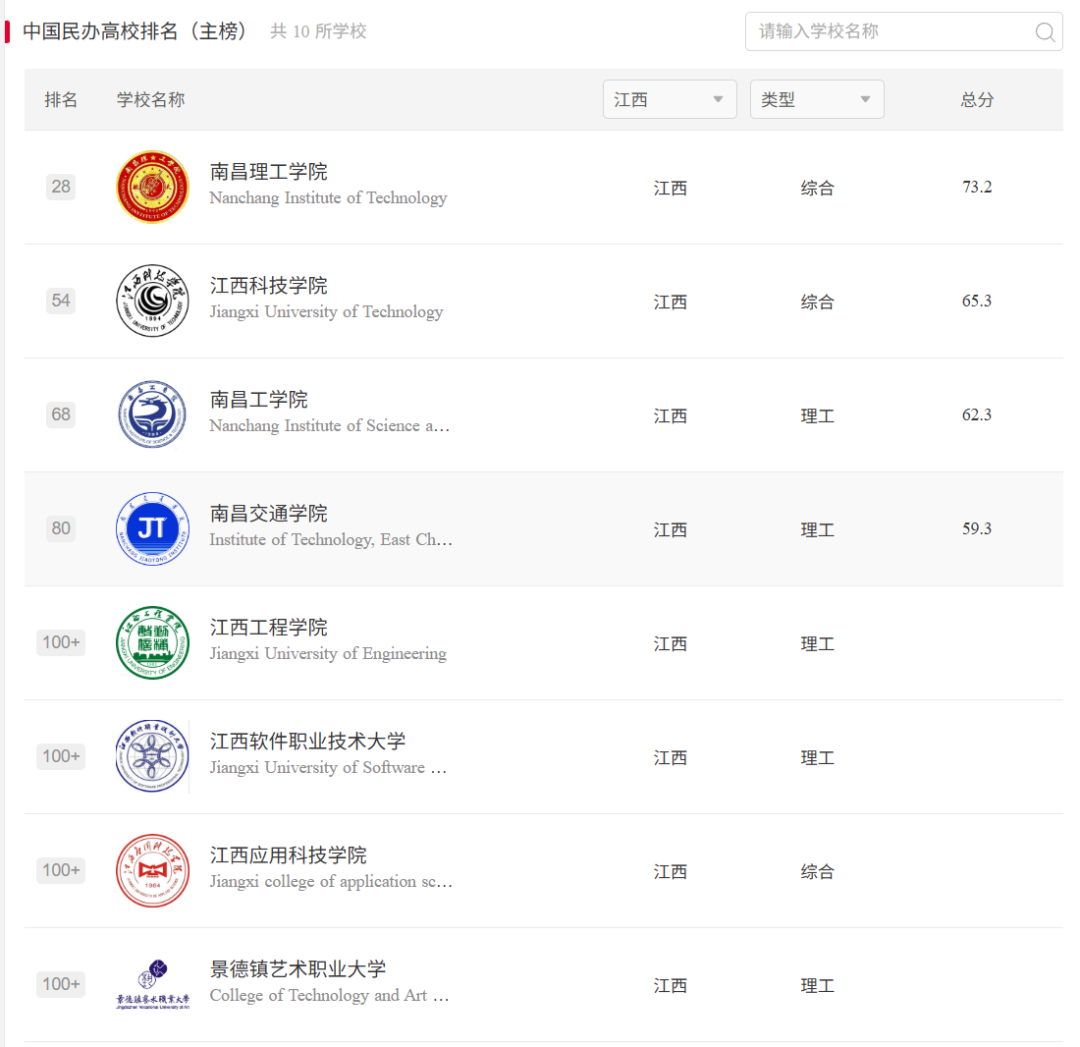Click the rank badge showing 80
1080x1047 pixels.
[61, 528]
